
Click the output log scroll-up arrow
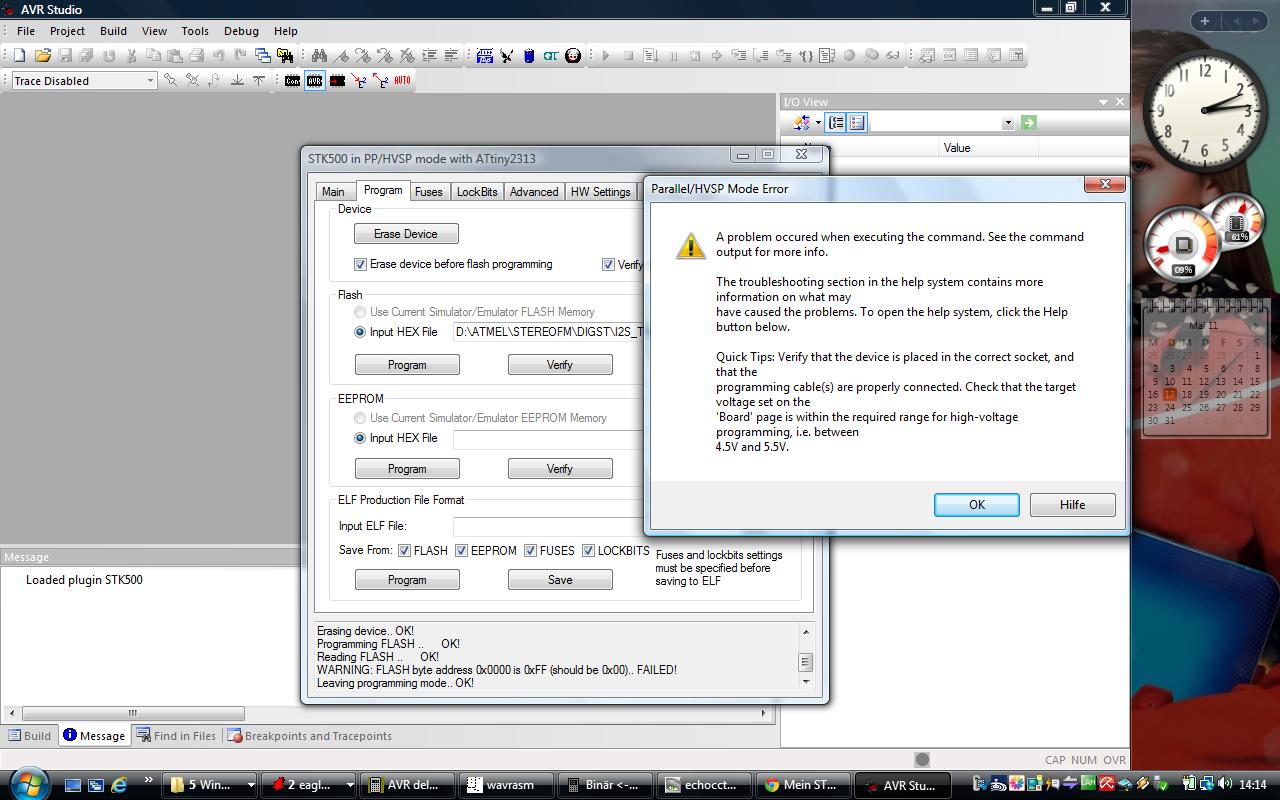tap(806, 631)
